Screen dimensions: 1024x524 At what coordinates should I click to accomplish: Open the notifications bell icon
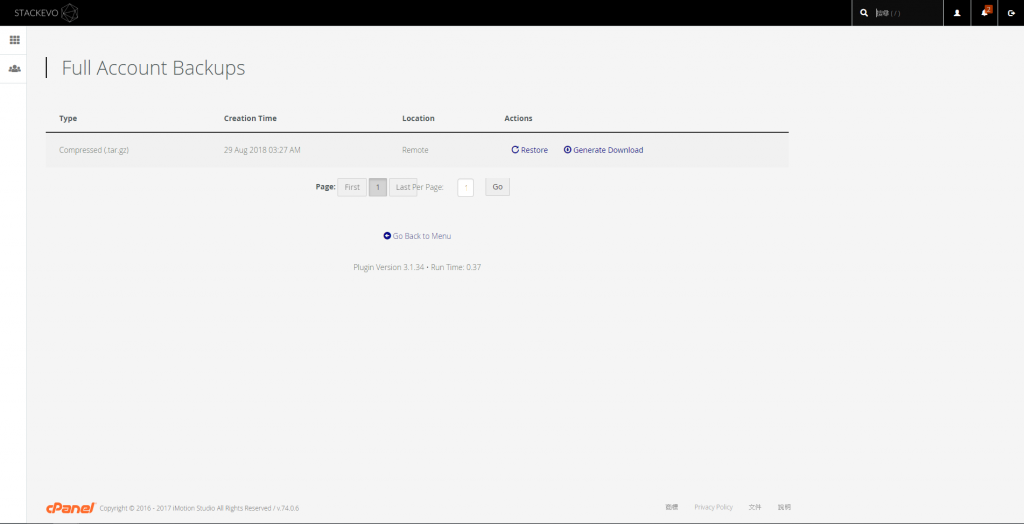pos(985,13)
